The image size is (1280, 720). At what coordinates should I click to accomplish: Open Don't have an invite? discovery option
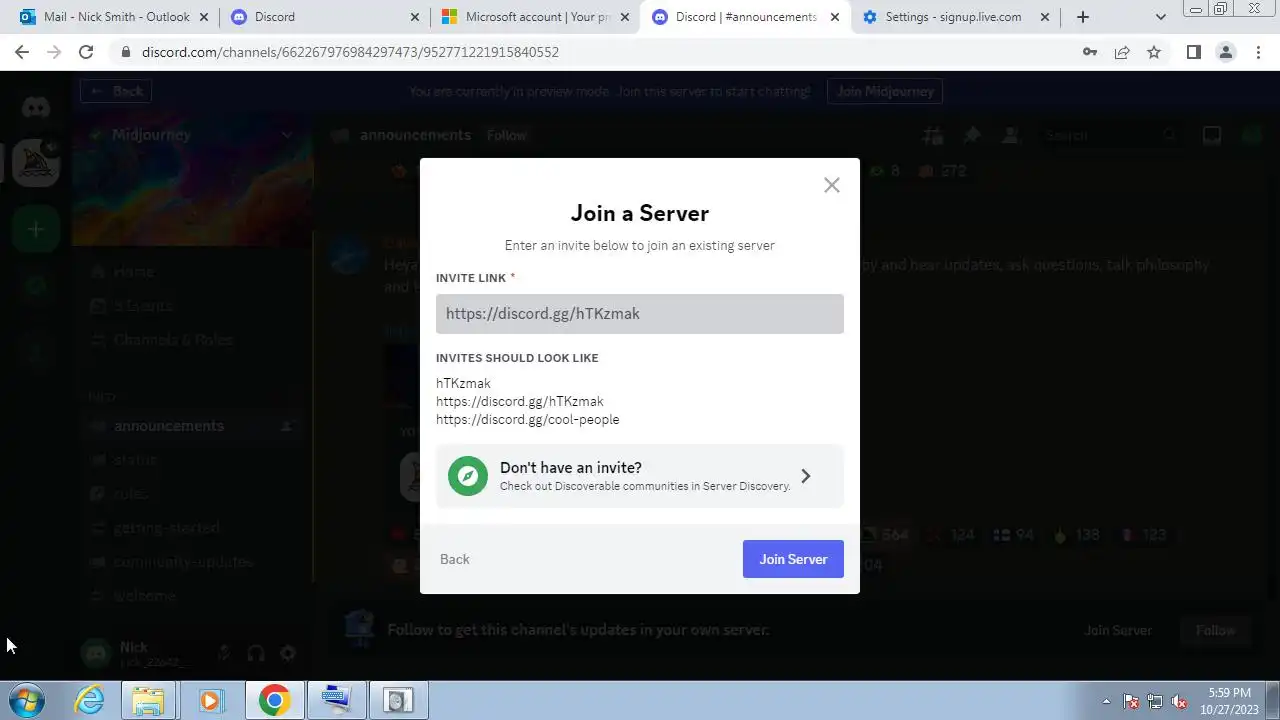click(x=640, y=476)
